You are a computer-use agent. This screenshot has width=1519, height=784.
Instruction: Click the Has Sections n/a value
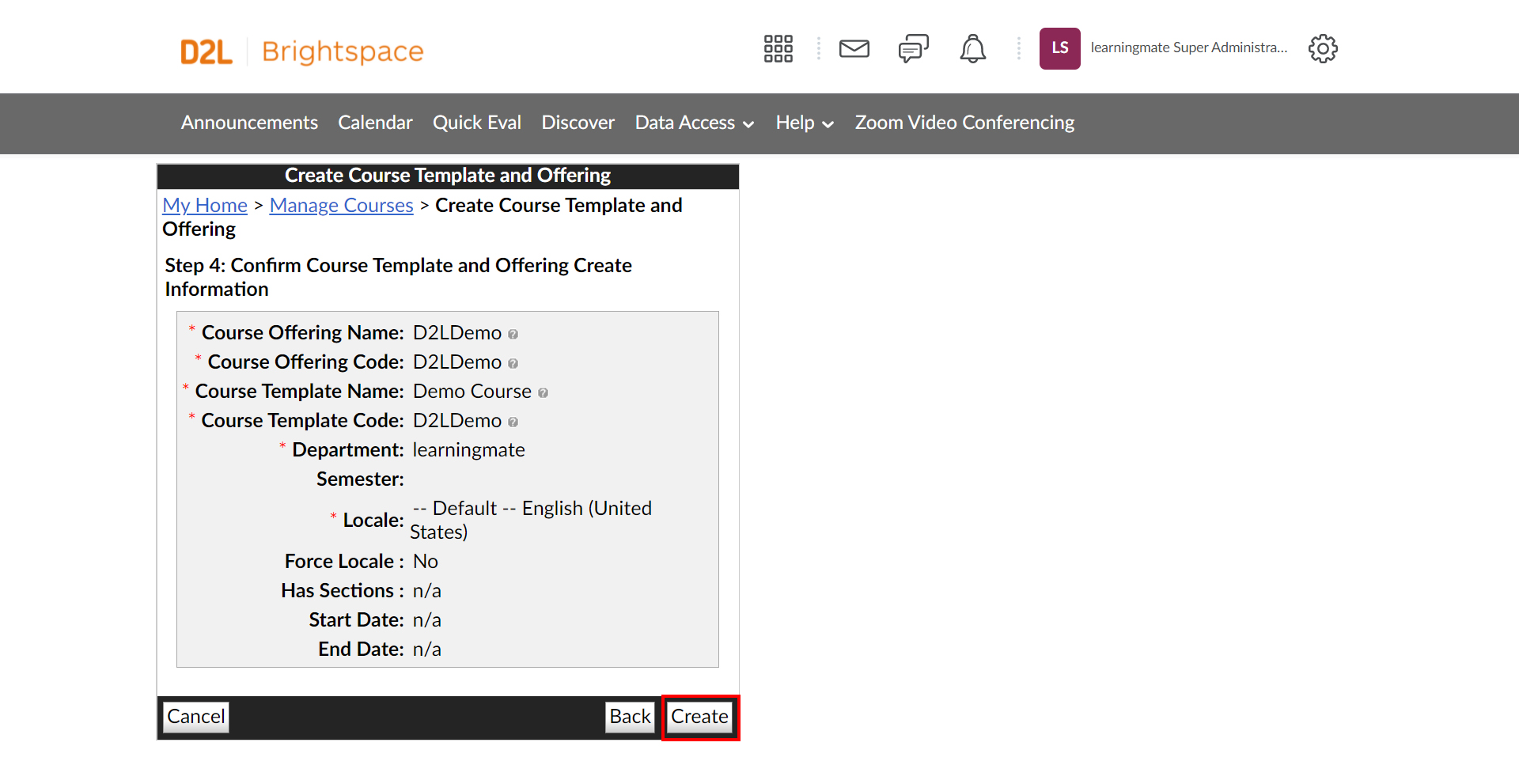point(427,591)
